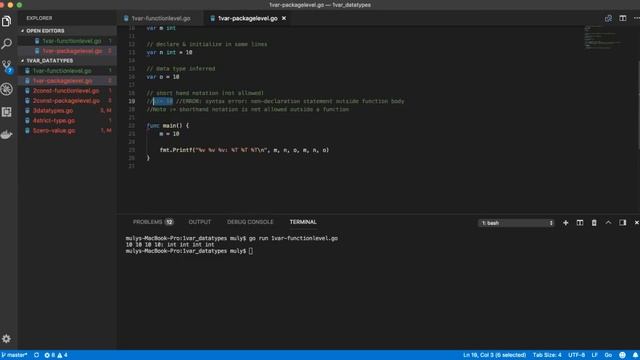Open 3datatypes.go file

[67, 111]
